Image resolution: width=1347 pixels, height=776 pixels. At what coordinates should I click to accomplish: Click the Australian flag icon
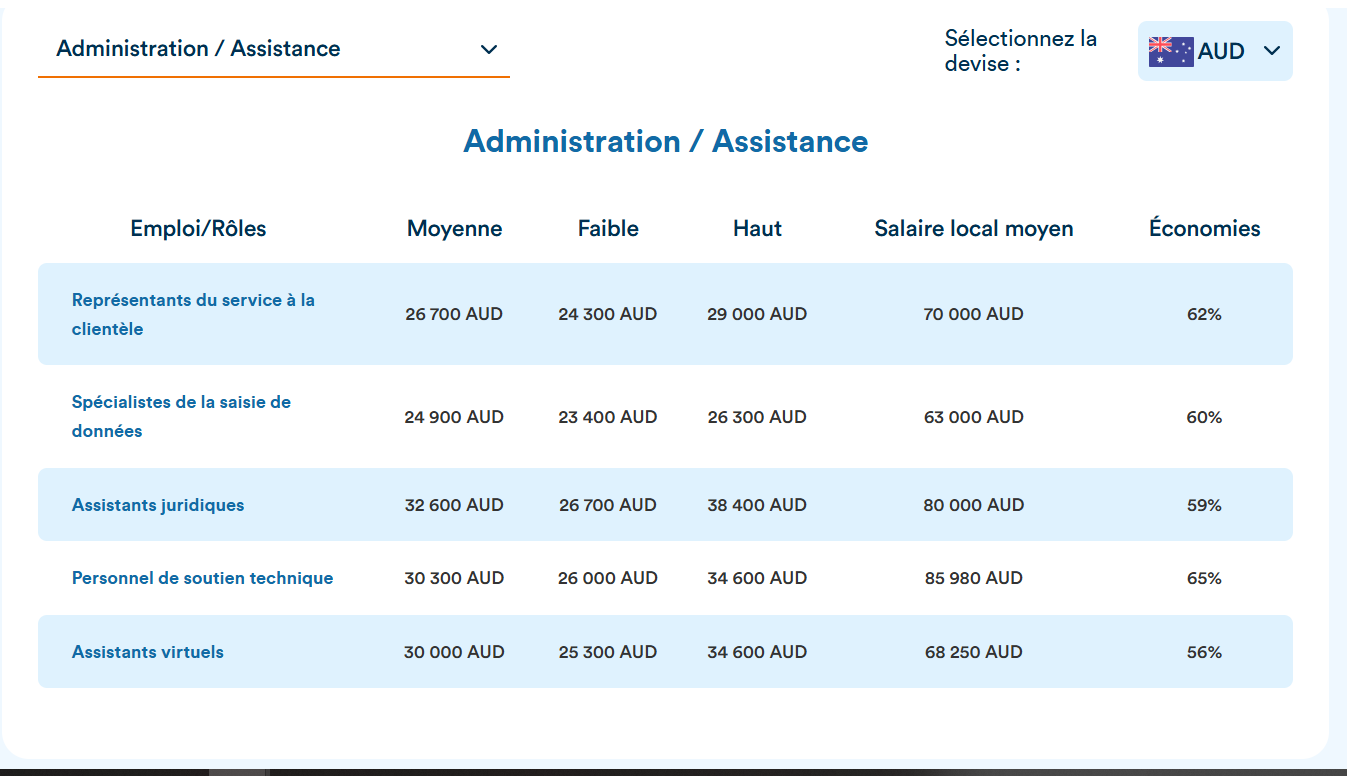pos(1170,51)
